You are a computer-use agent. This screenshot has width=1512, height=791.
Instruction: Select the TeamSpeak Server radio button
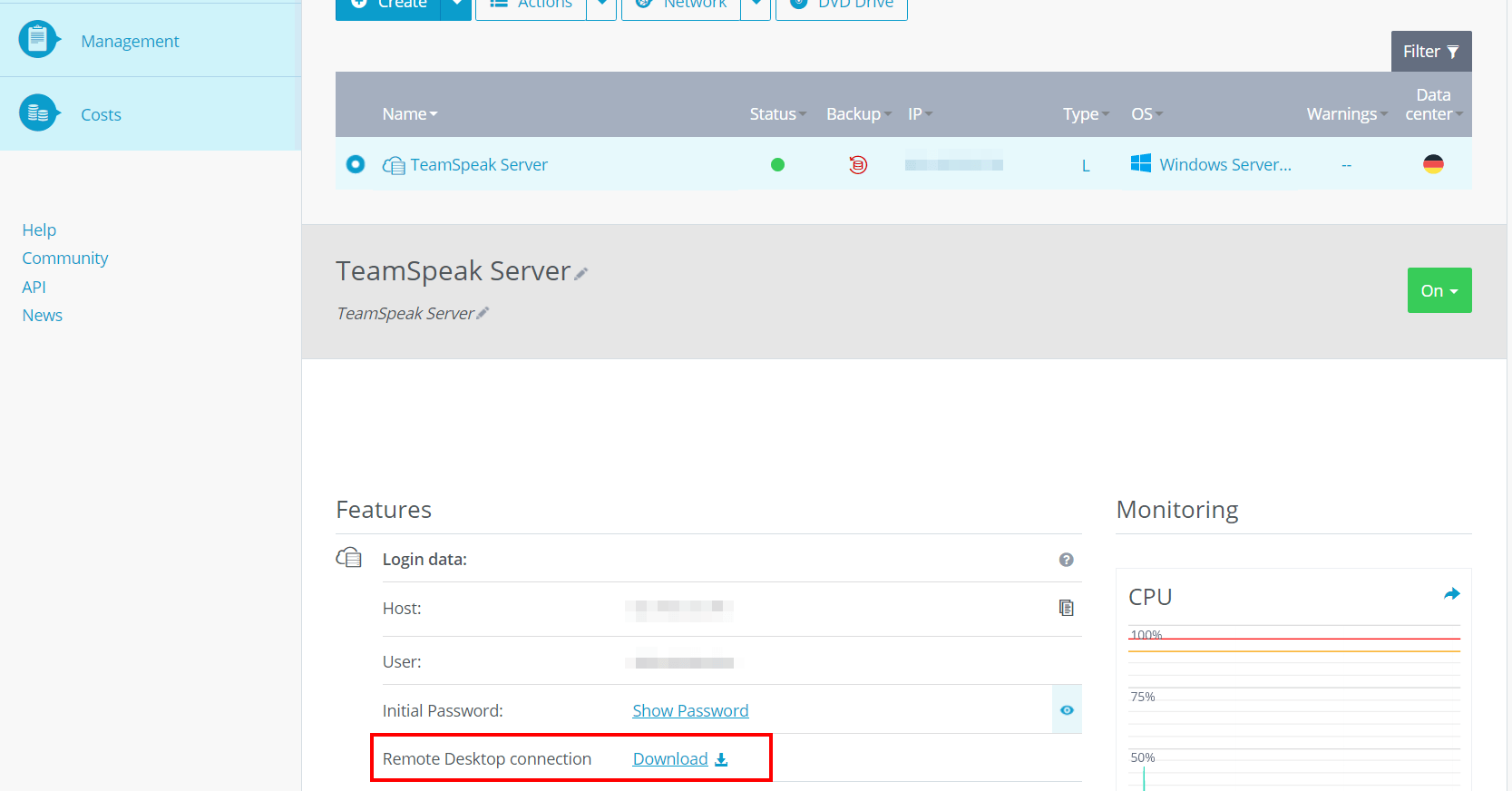[356, 164]
